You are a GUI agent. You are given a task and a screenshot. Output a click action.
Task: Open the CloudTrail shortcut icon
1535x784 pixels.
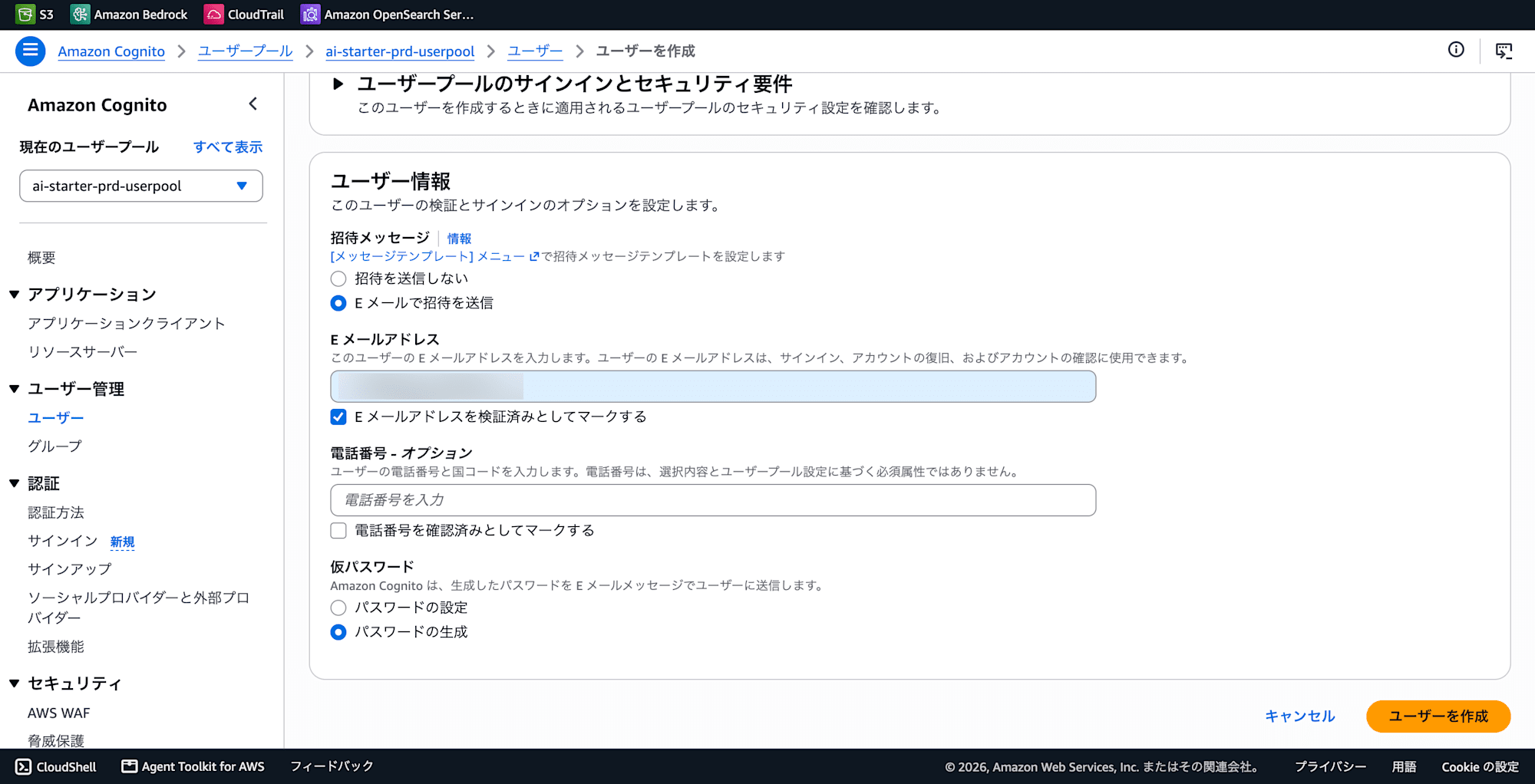click(213, 15)
